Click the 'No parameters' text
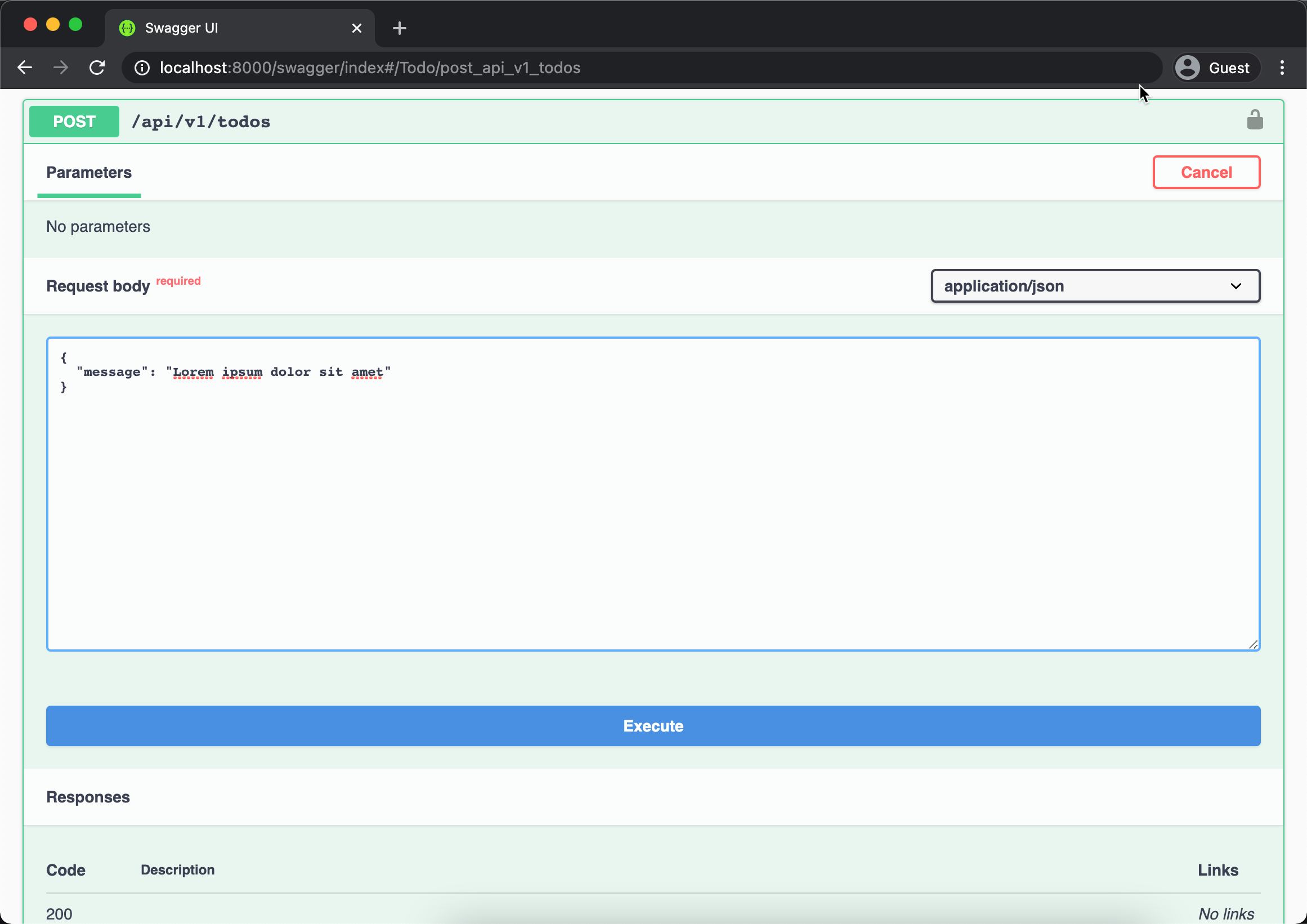 (x=98, y=226)
